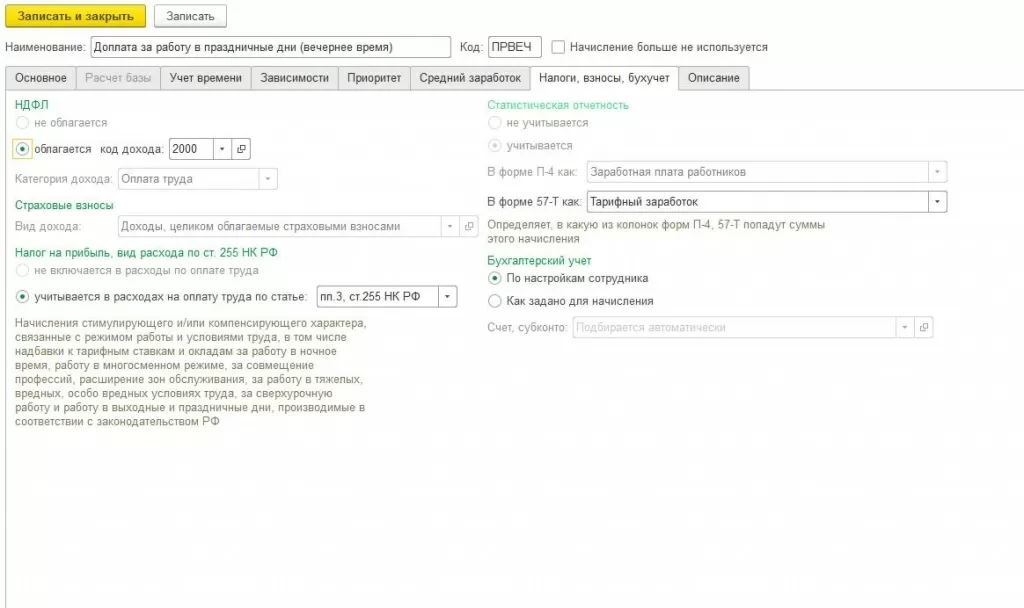Open the 'Описание' tab
The height and width of the screenshot is (608, 1024).
(714, 78)
